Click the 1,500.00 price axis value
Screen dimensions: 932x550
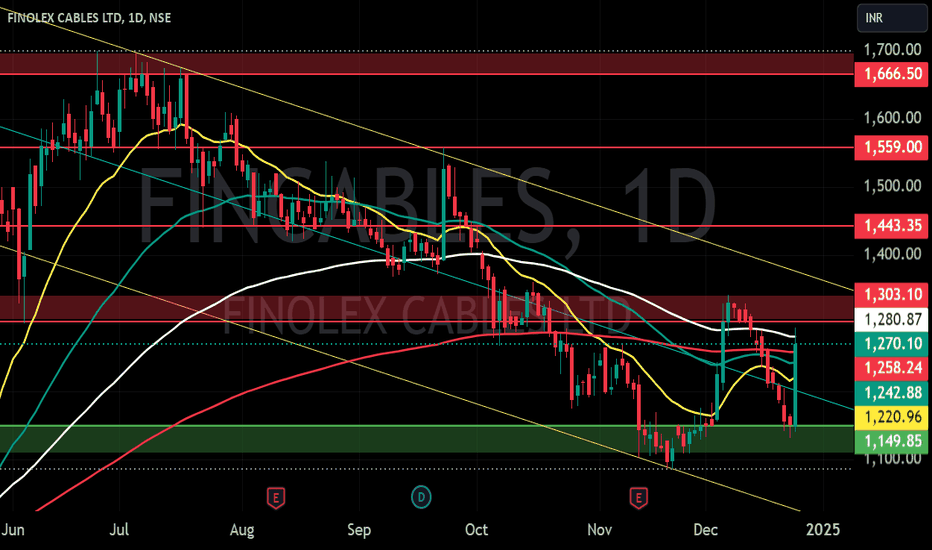tap(893, 186)
